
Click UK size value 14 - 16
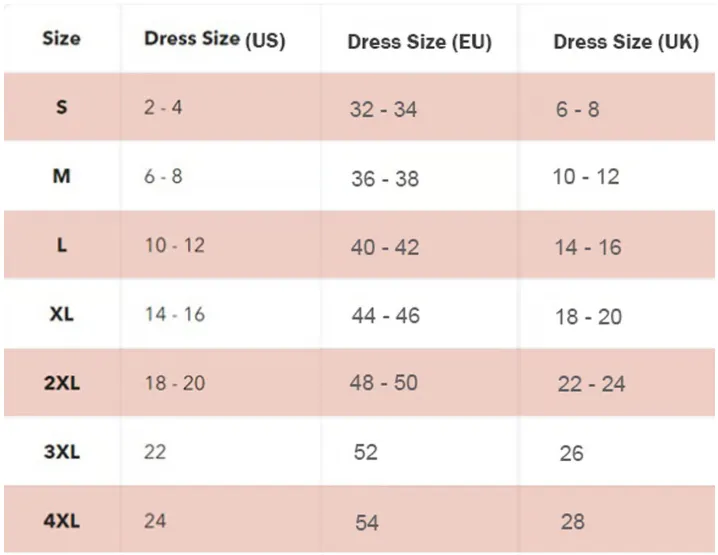click(x=588, y=247)
